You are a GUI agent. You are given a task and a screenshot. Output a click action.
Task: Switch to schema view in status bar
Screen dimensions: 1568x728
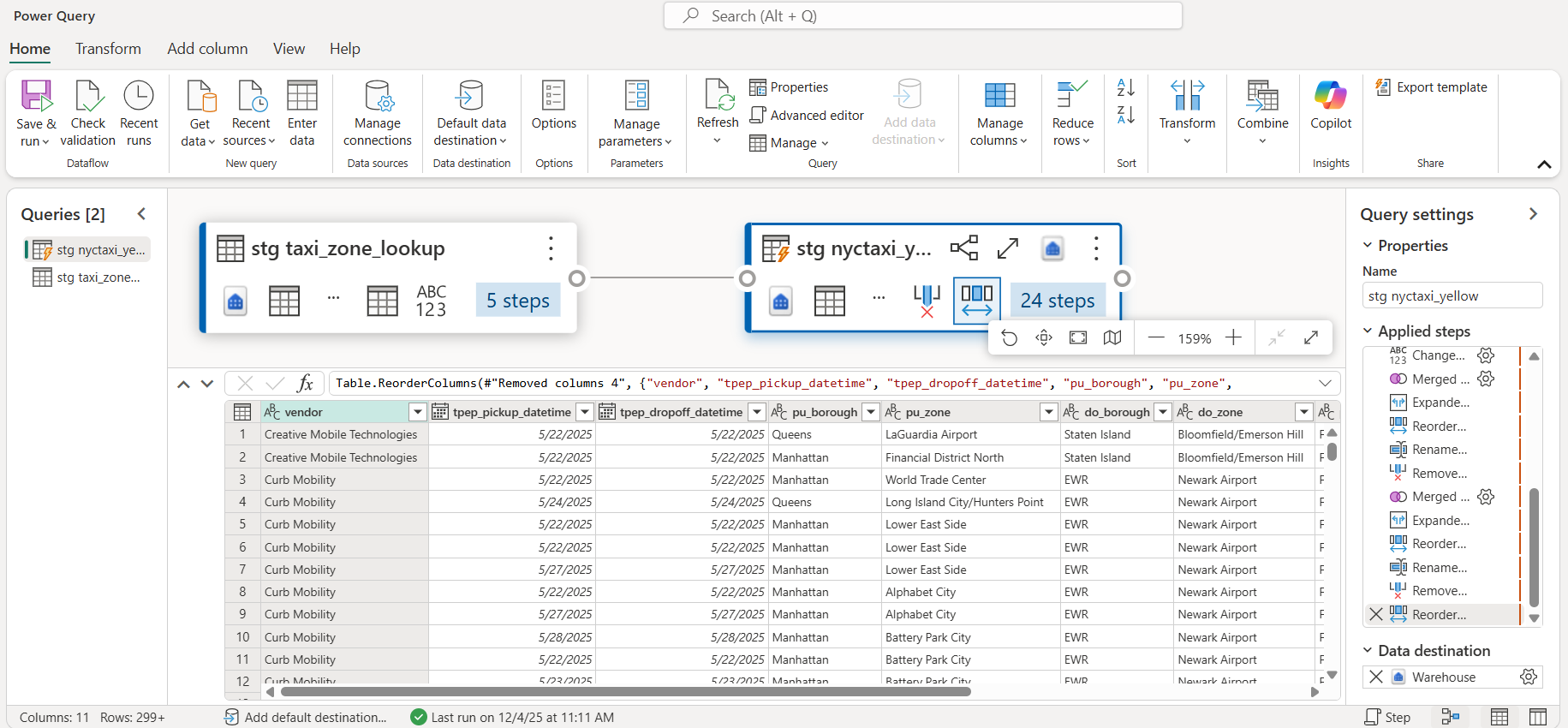1538,717
